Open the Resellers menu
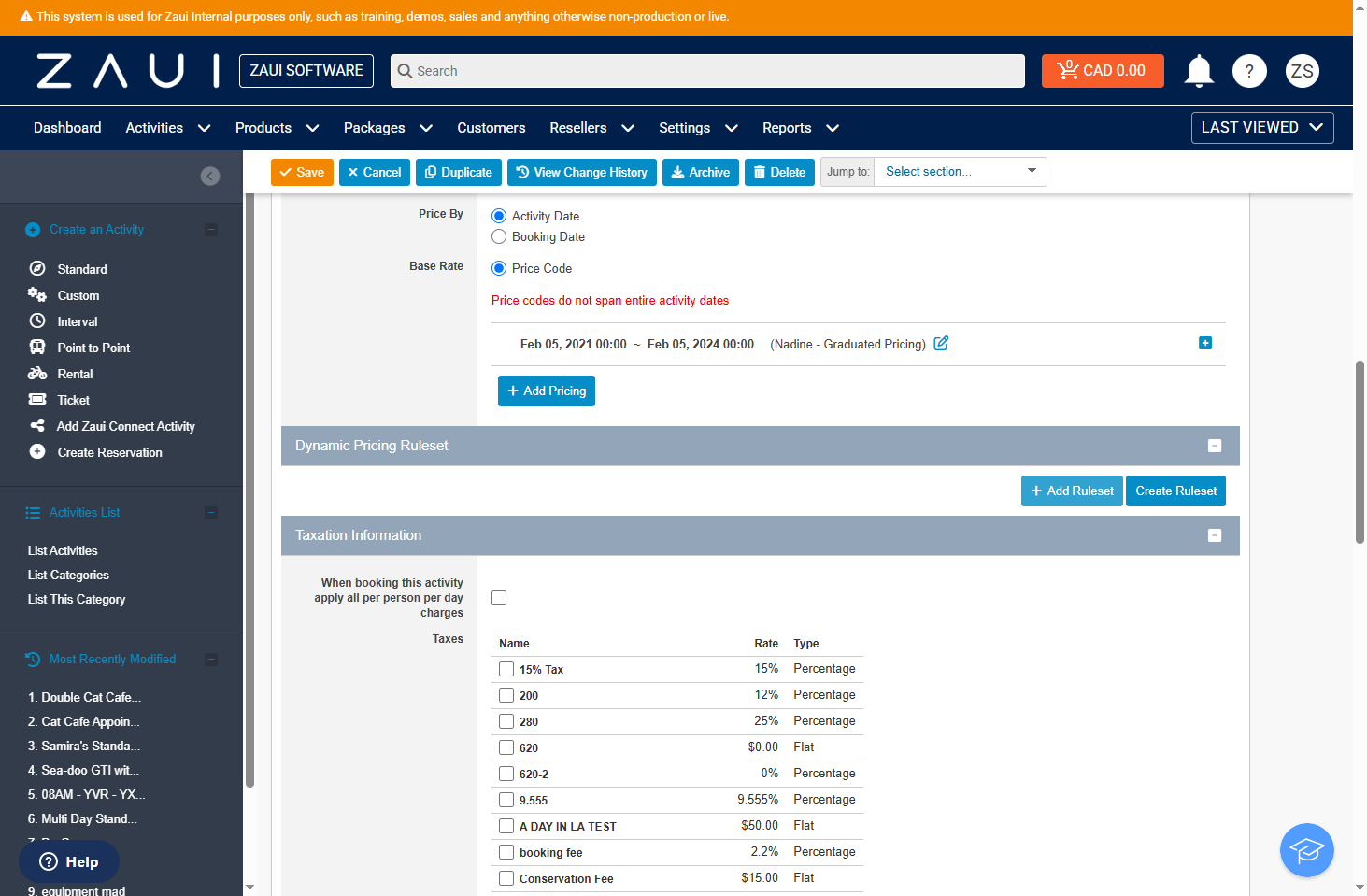The image size is (1367, 896). 592,128
